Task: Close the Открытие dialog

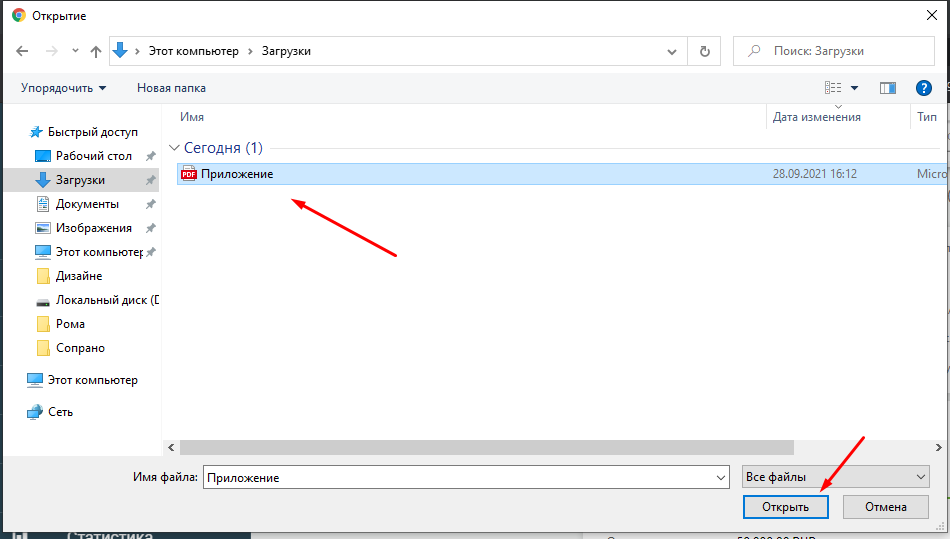Action: point(932,15)
